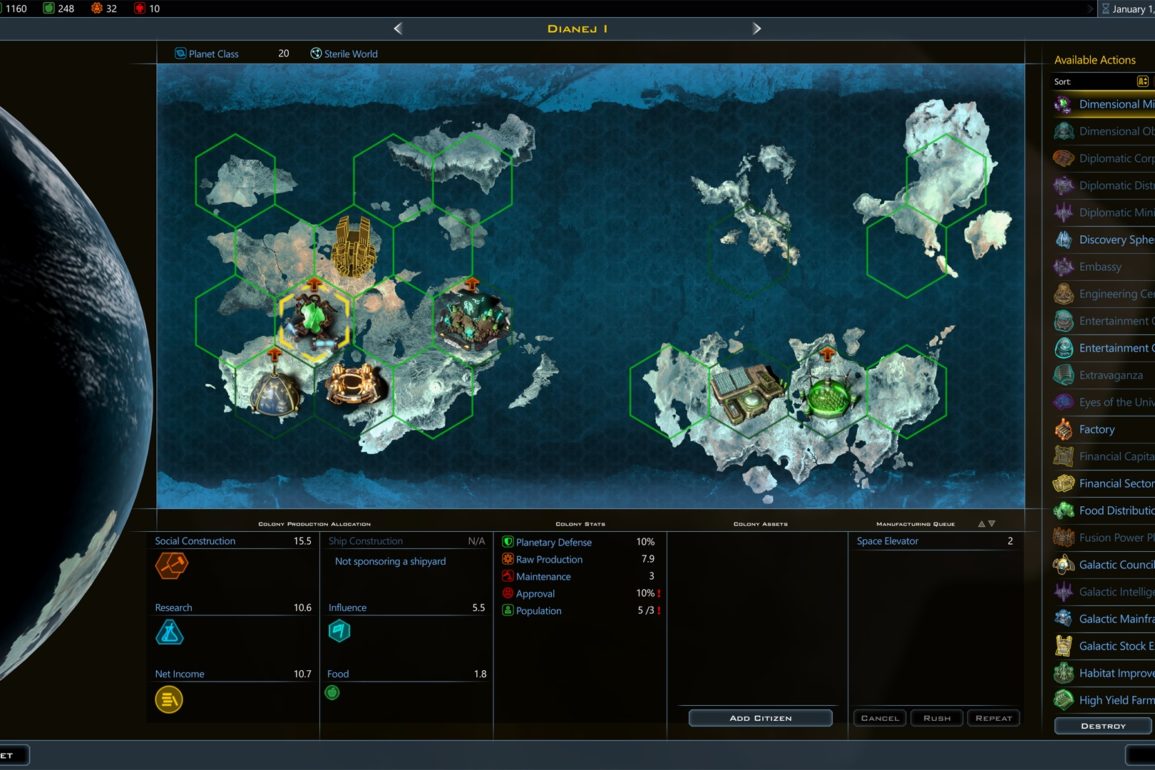Select Financial Capital improvement entry

(1103, 457)
